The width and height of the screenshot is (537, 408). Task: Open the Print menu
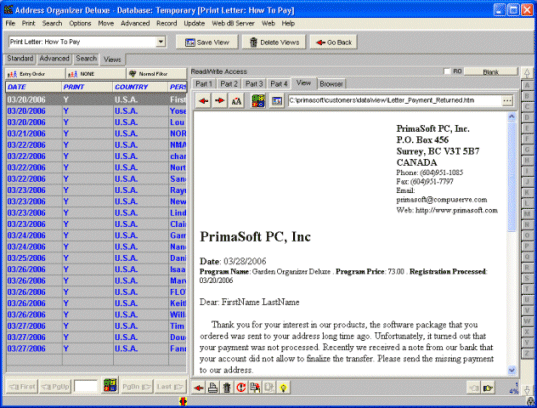pyautogui.click(x=28, y=23)
